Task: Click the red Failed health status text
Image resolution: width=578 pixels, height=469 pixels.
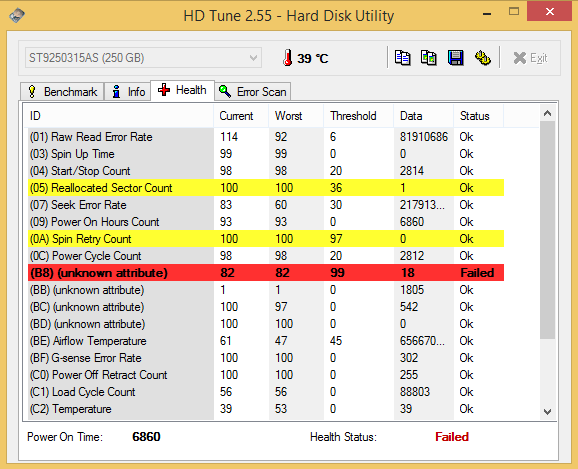Action: [452, 437]
